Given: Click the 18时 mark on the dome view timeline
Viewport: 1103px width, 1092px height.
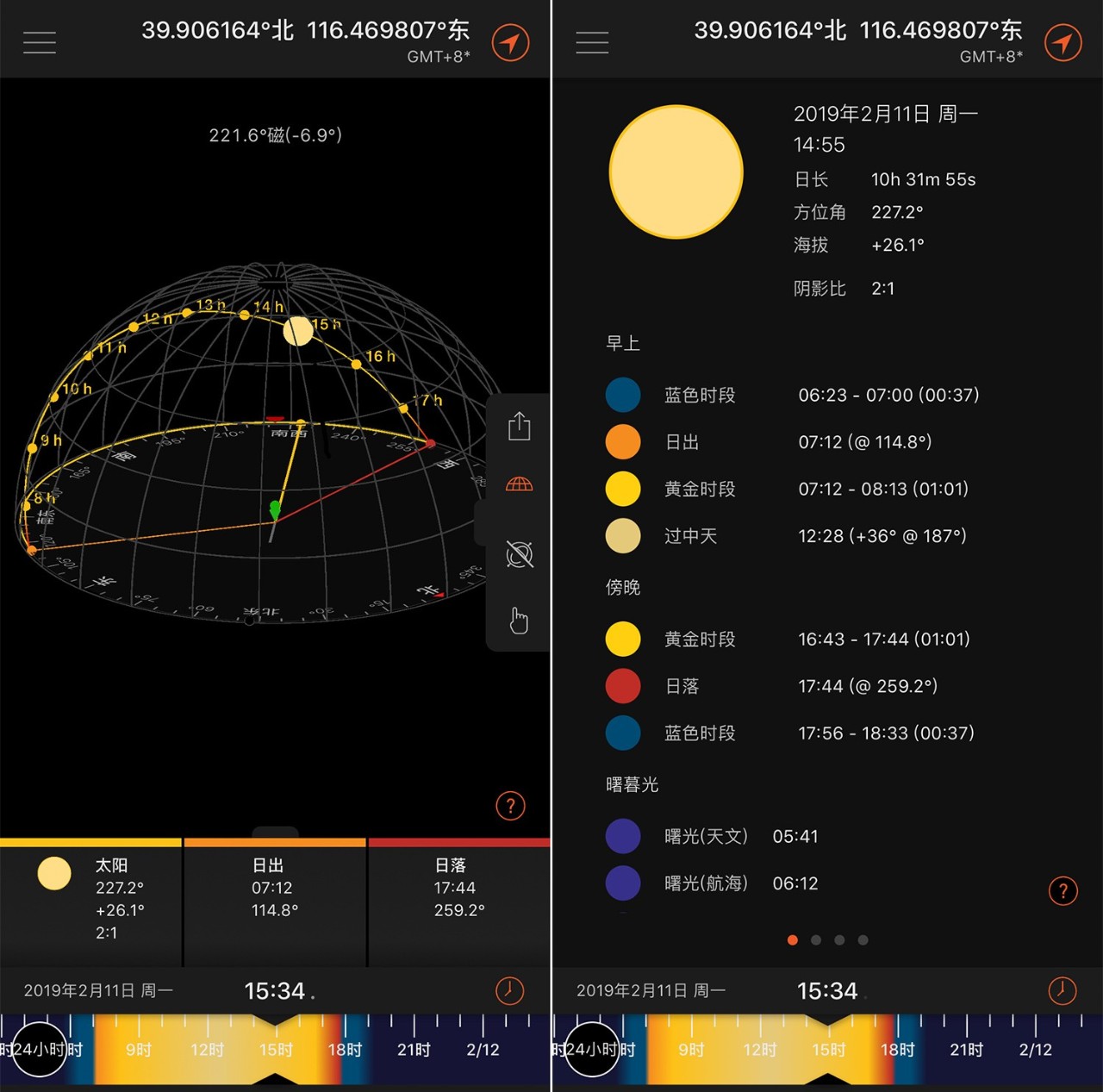Looking at the screenshot, I should [345, 1049].
